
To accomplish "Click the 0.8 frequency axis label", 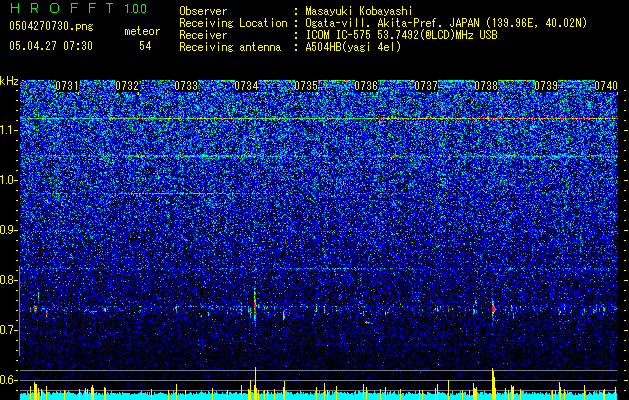I will 9,280.
